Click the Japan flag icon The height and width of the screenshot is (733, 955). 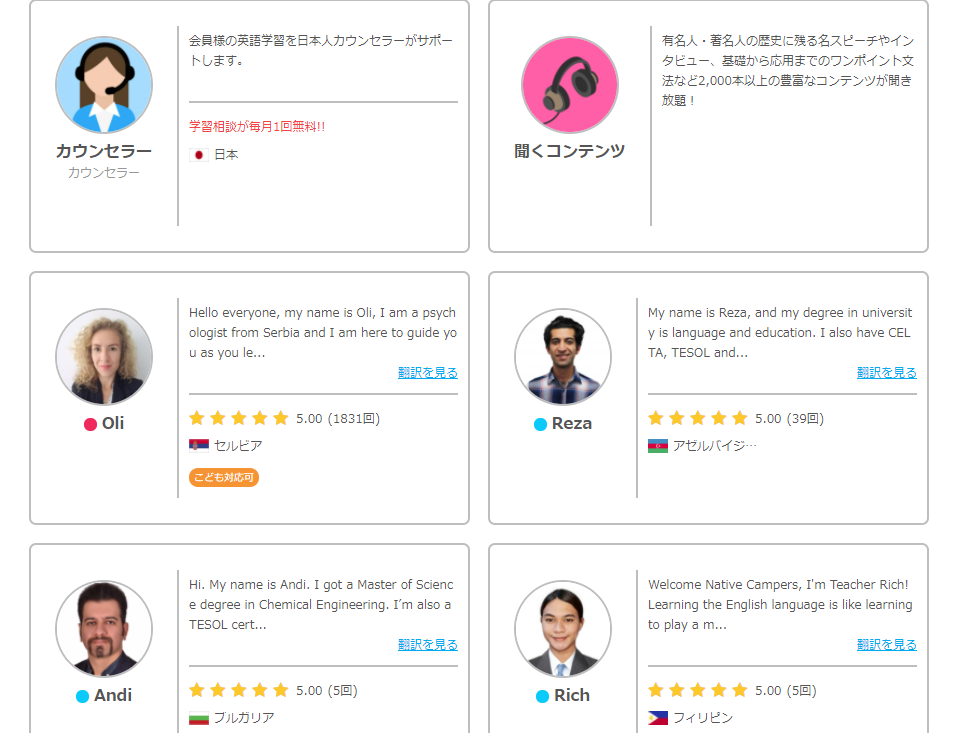(198, 155)
